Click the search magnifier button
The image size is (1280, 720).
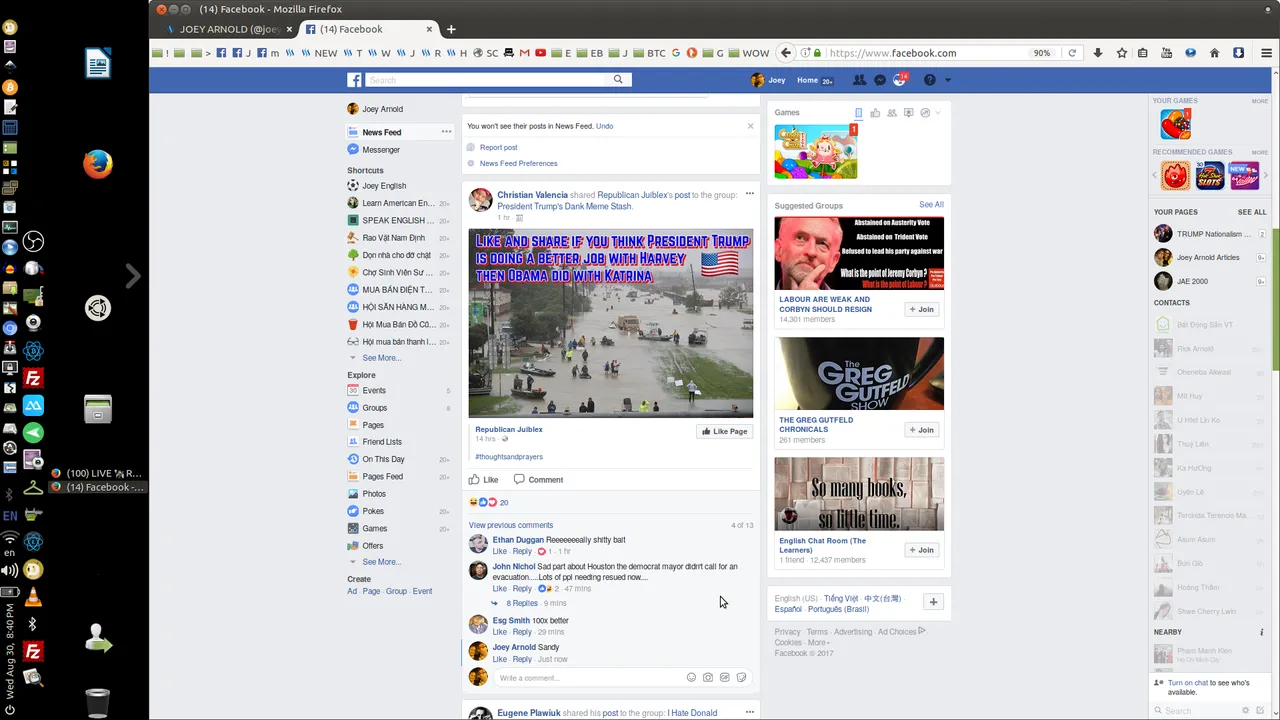[618, 80]
